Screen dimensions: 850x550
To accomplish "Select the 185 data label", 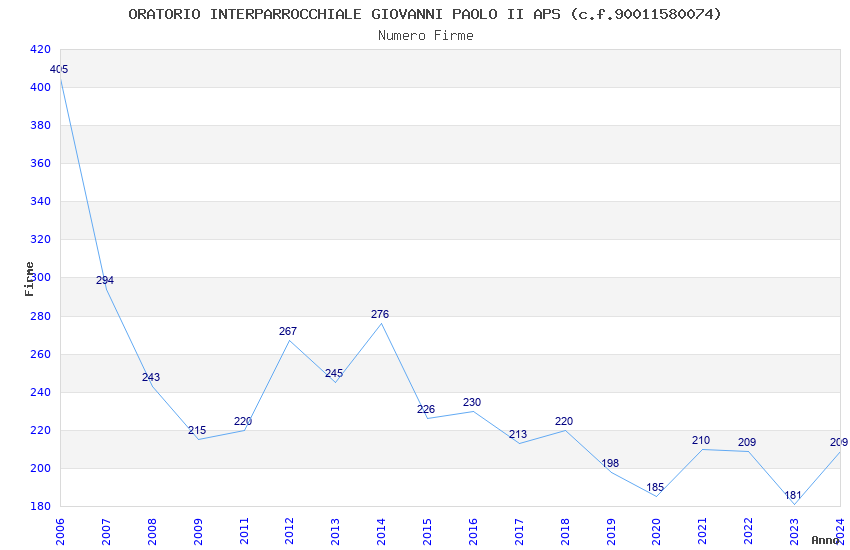I will coord(655,487).
